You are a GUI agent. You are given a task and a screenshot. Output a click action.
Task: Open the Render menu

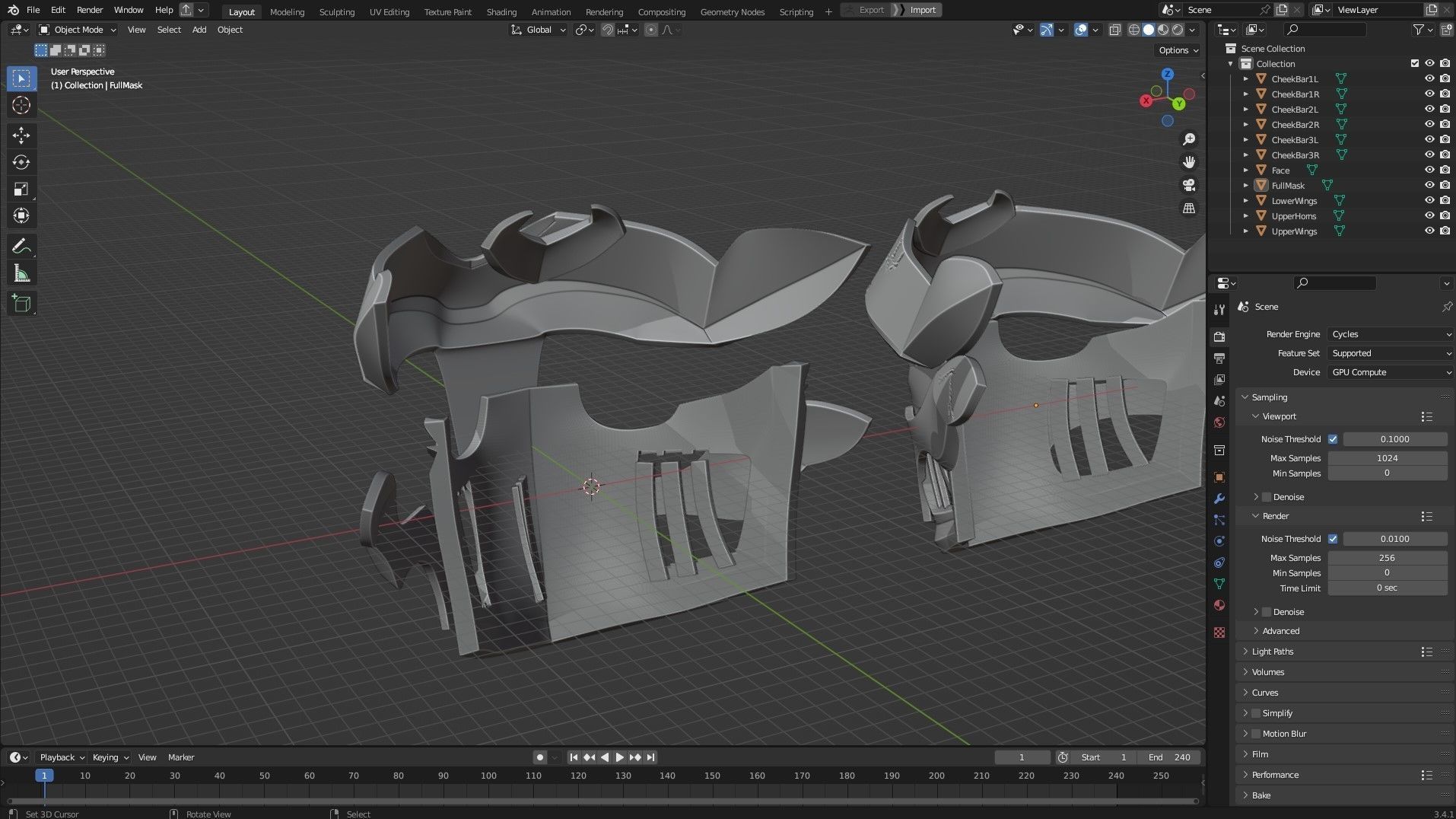pos(90,10)
